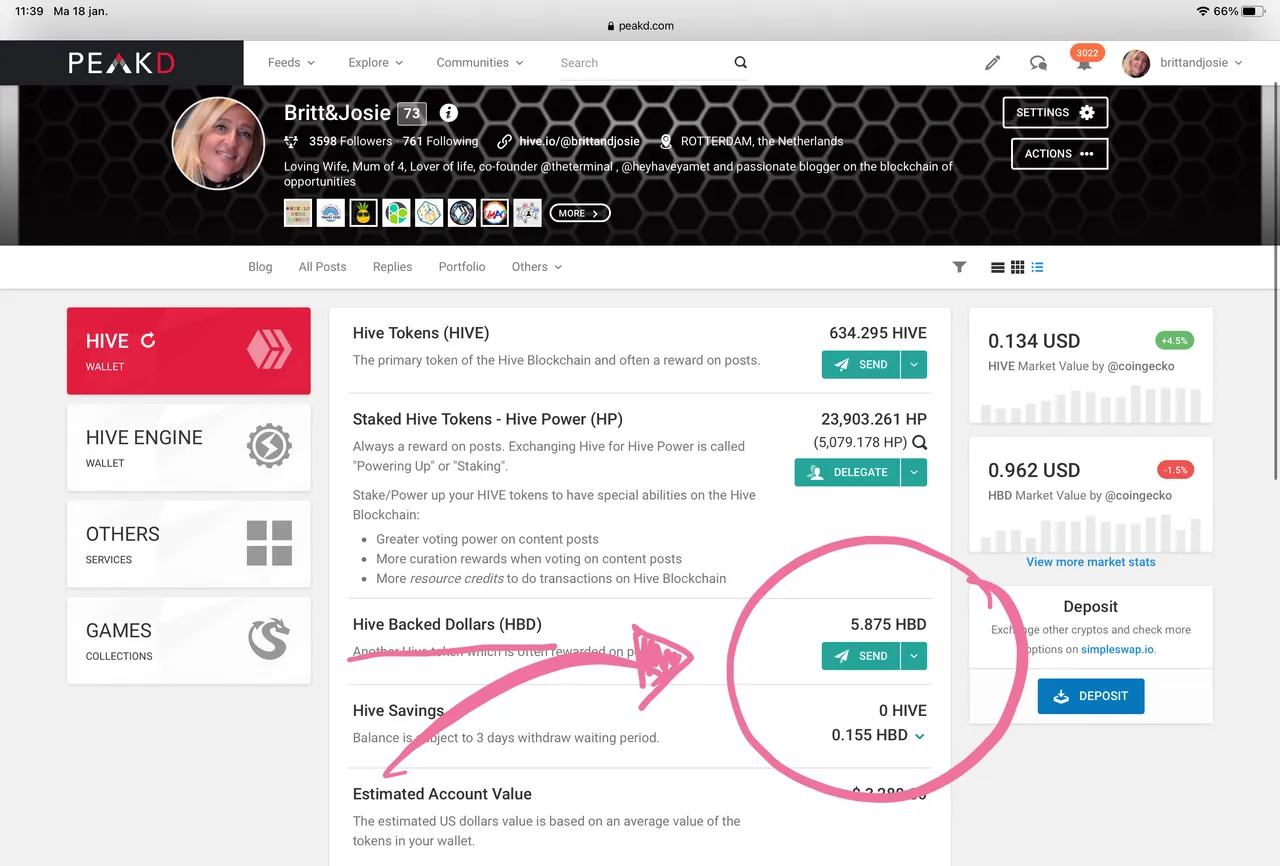Open the All Posts tab
This screenshot has width=1280, height=866.
click(x=322, y=267)
